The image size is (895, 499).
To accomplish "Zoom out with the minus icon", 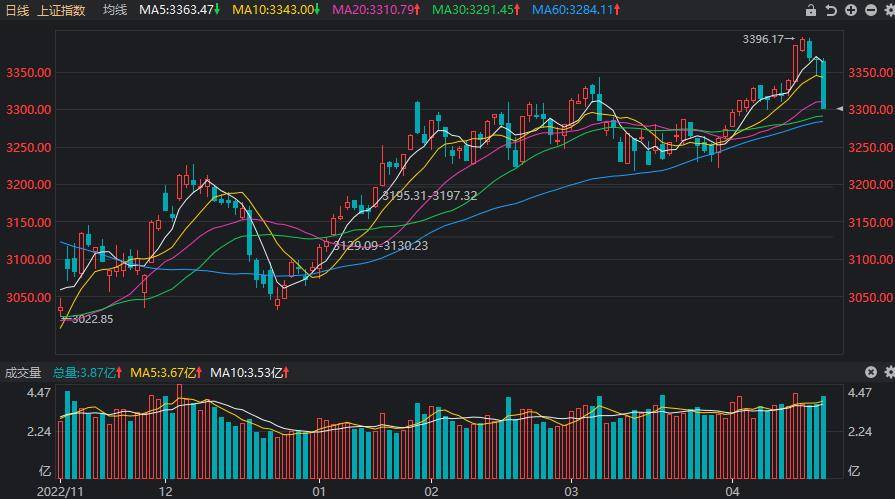I will coord(868,10).
